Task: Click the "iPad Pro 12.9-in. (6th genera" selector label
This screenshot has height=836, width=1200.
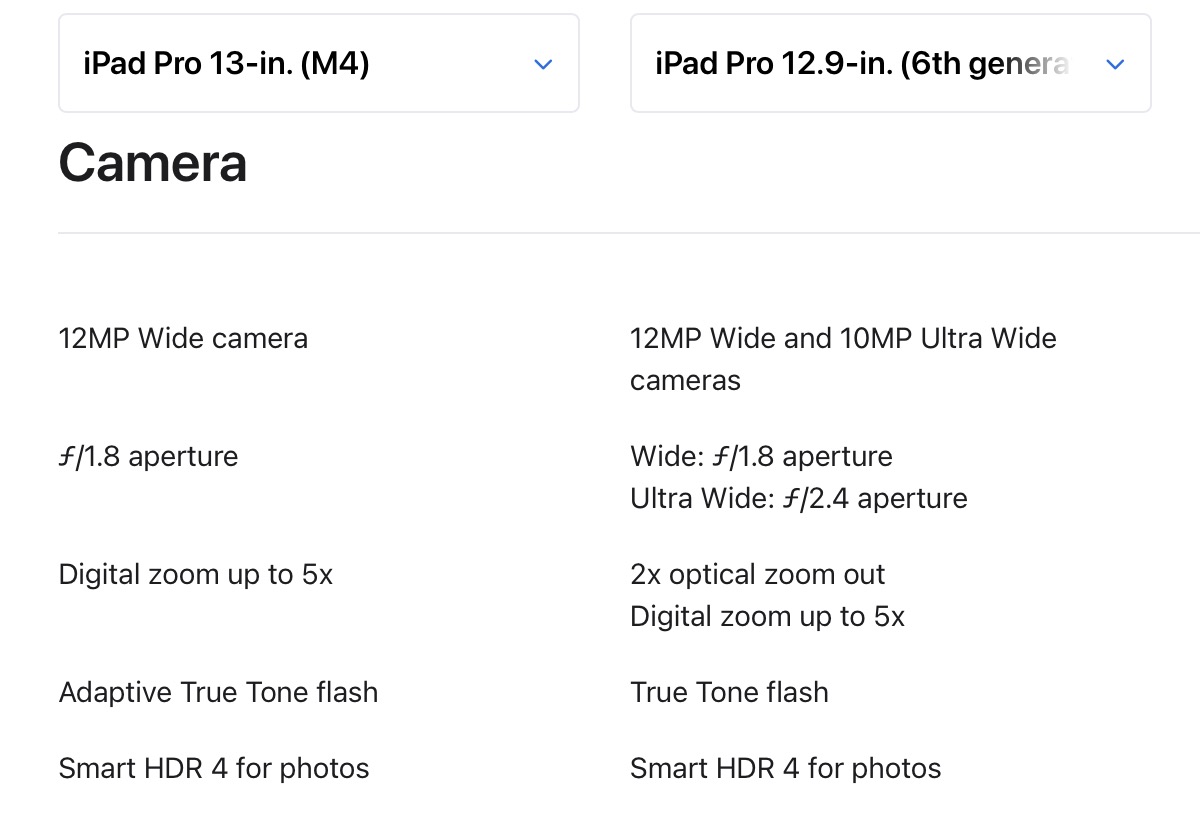Action: (x=862, y=64)
